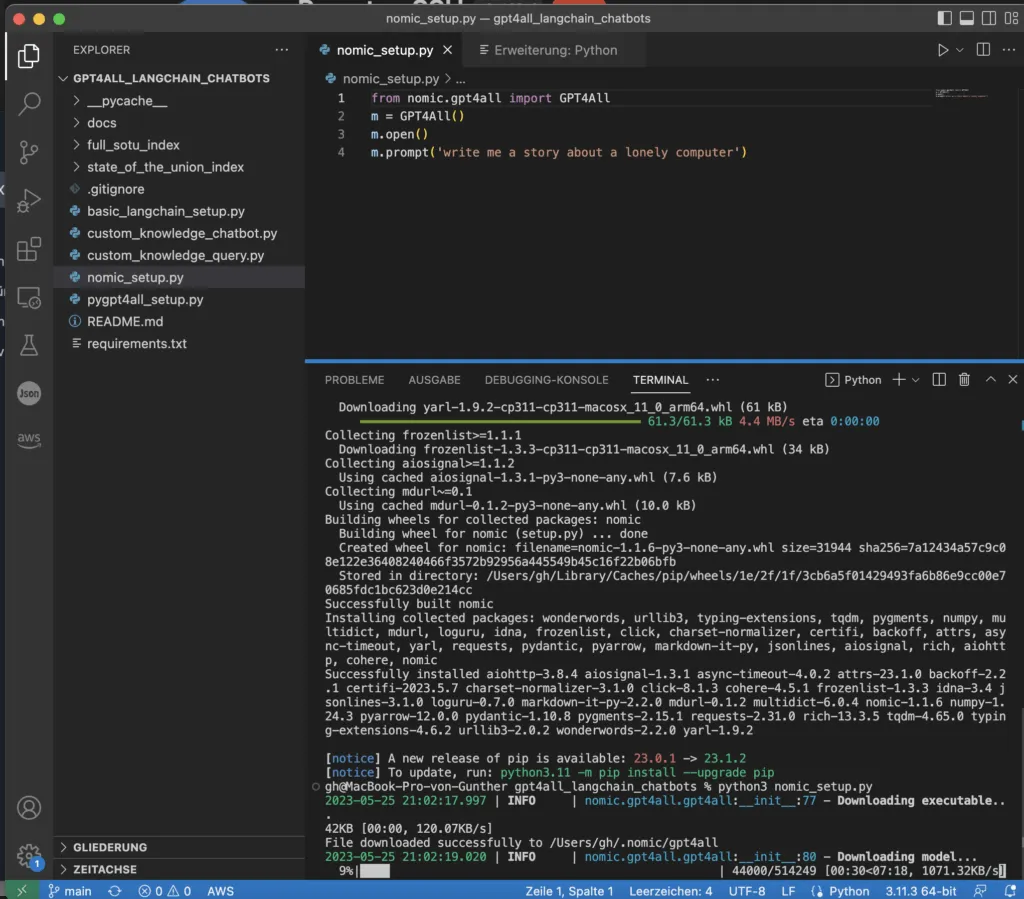Expand the ZEITACHSE section

pyautogui.click(x=178, y=870)
